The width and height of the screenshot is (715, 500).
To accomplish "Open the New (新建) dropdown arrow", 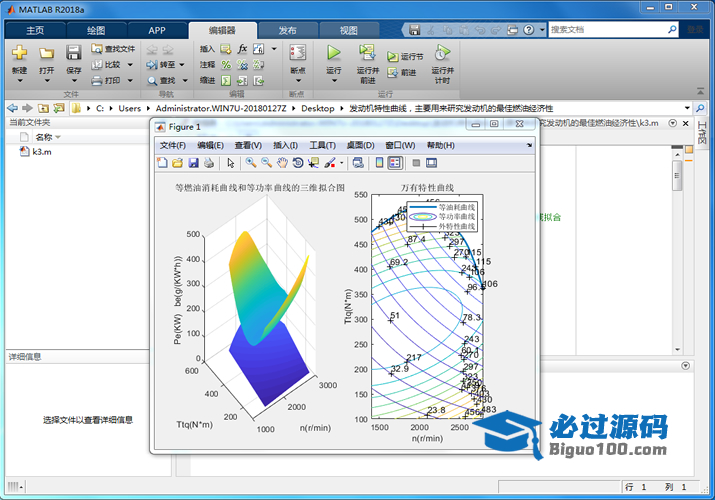I will tap(20, 81).
